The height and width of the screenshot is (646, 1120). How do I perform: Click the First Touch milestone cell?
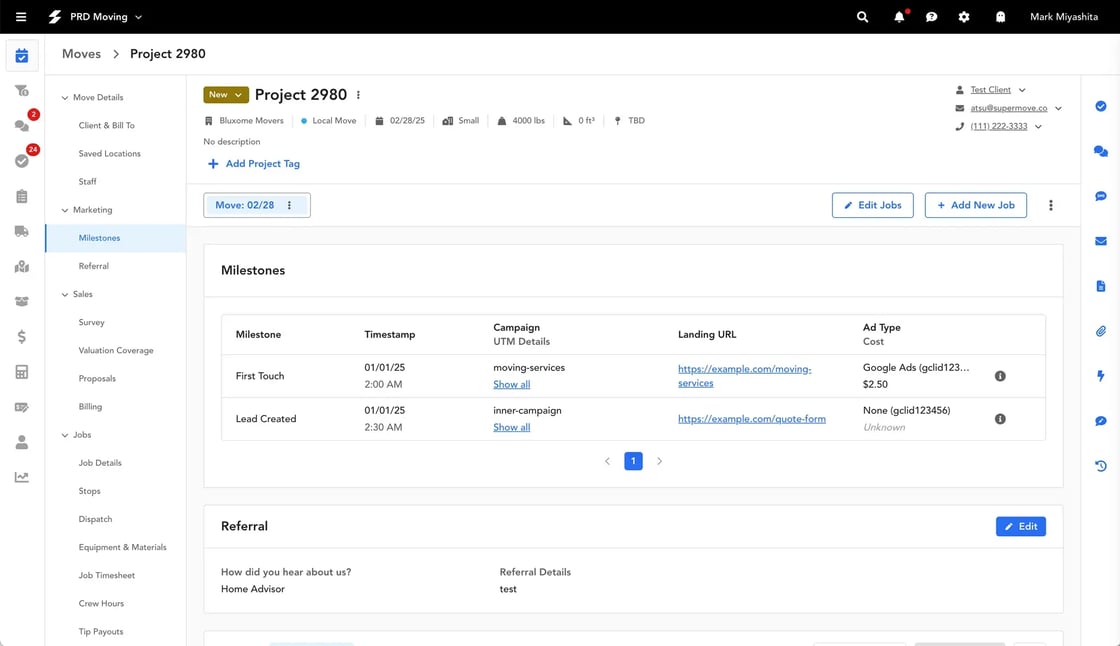click(260, 376)
